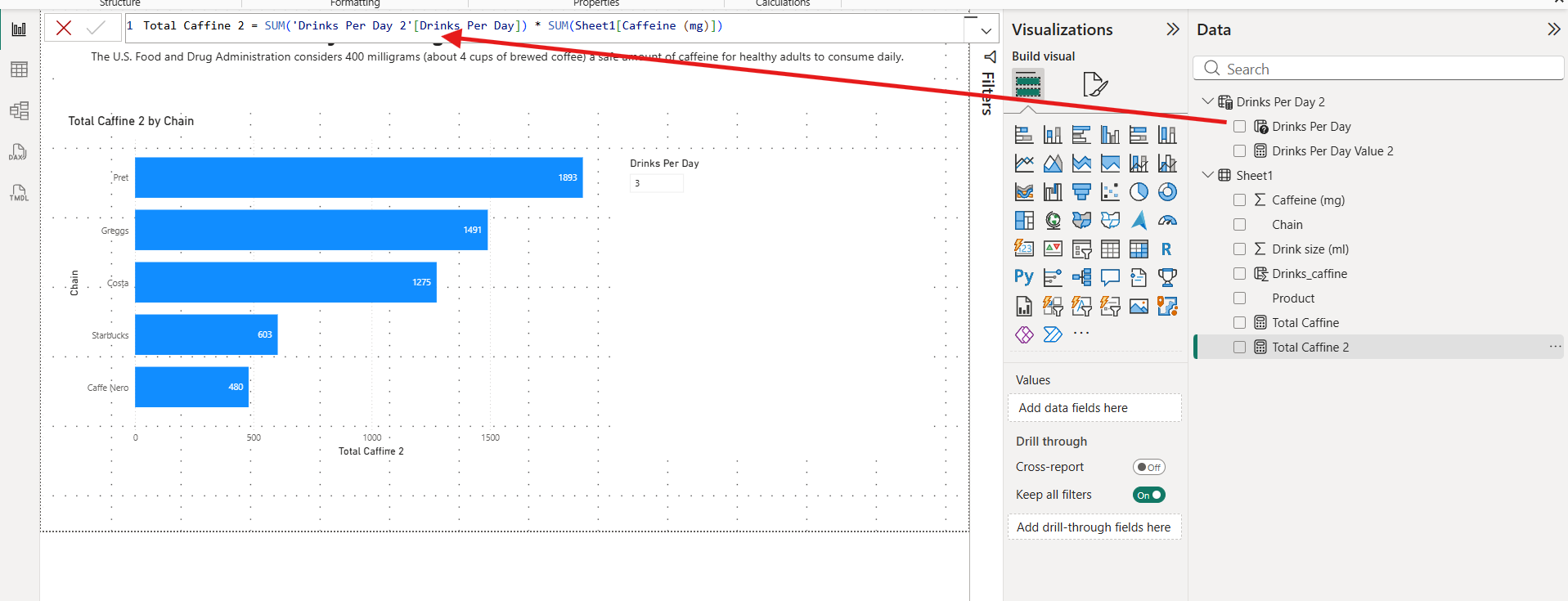Viewport: 1568px width, 601px height.
Task: Check the Drinks Per Day Value 2 checkbox
Action: [1239, 151]
